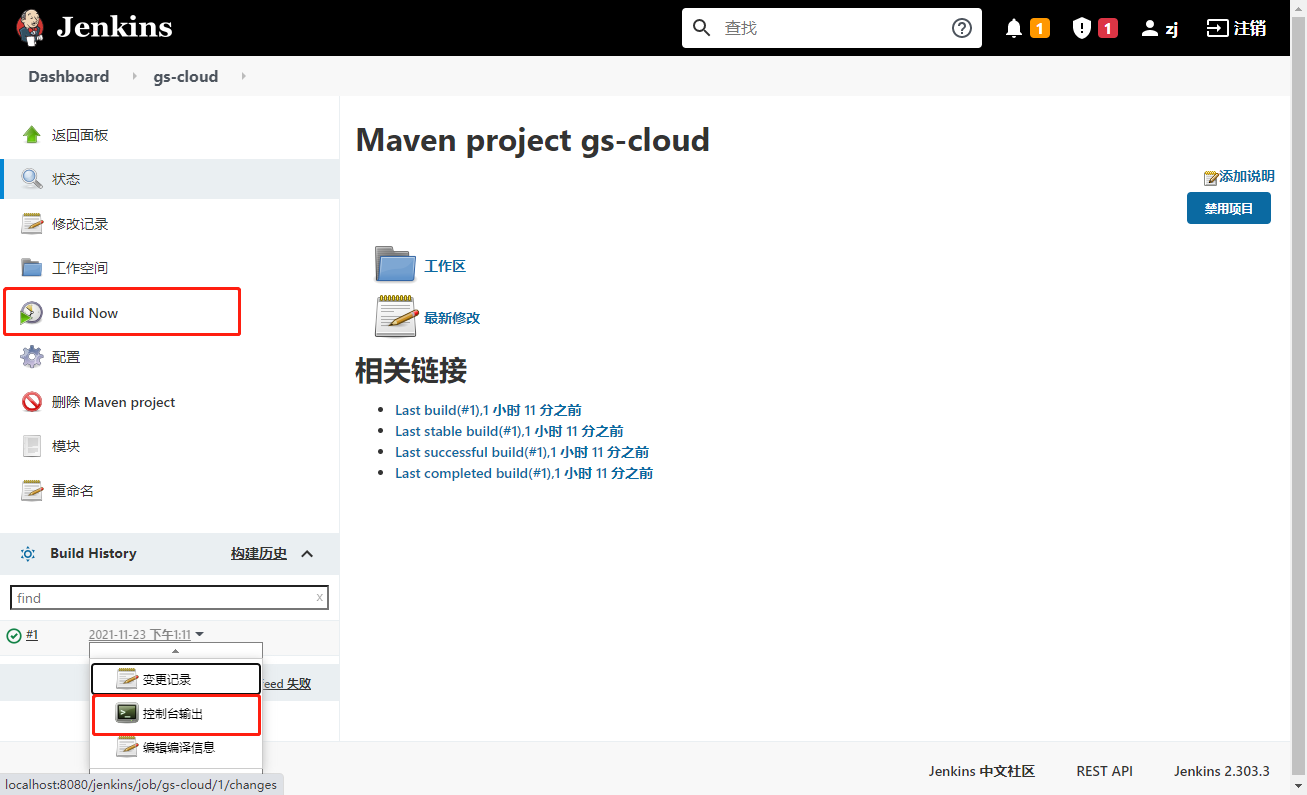Open Last build(#1) link

[x=488, y=410]
